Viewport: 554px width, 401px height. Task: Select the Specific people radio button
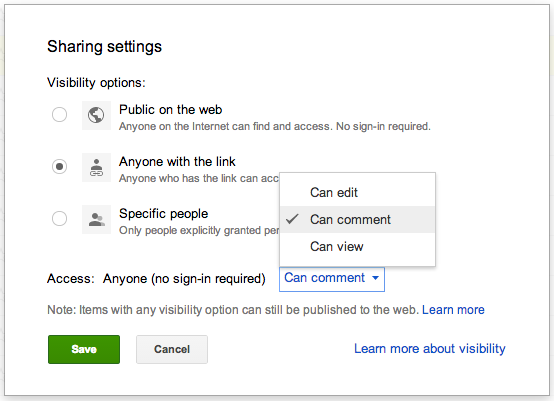(x=59, y=218)
